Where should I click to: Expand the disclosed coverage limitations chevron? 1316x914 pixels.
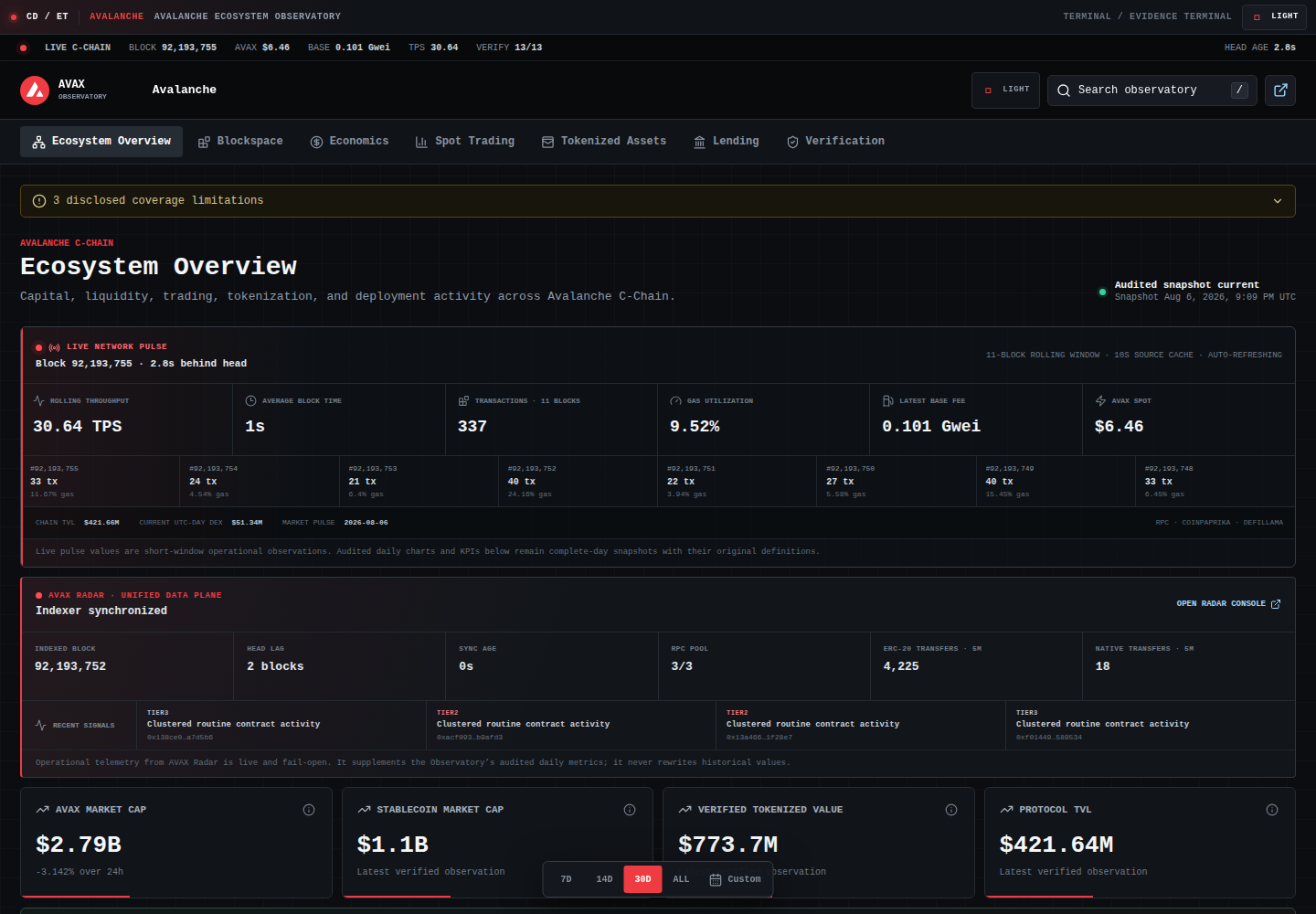pos(1278,201)
